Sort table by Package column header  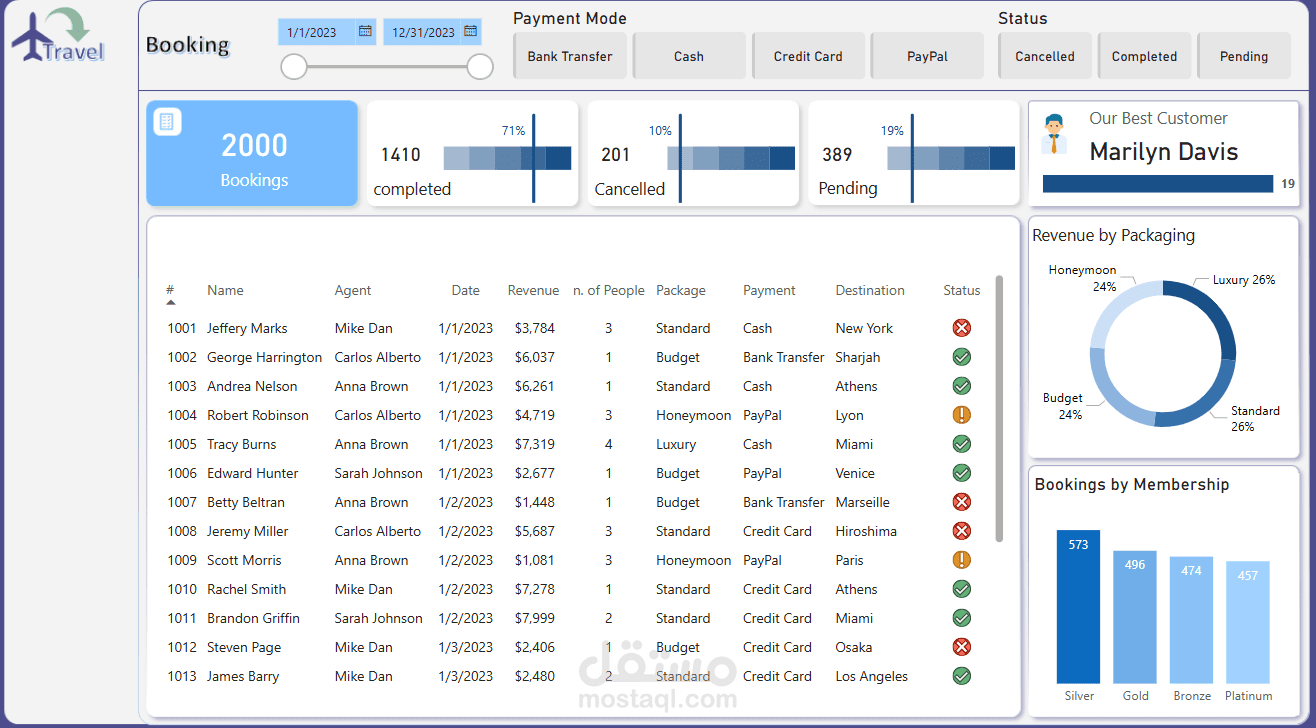(681, 290)
